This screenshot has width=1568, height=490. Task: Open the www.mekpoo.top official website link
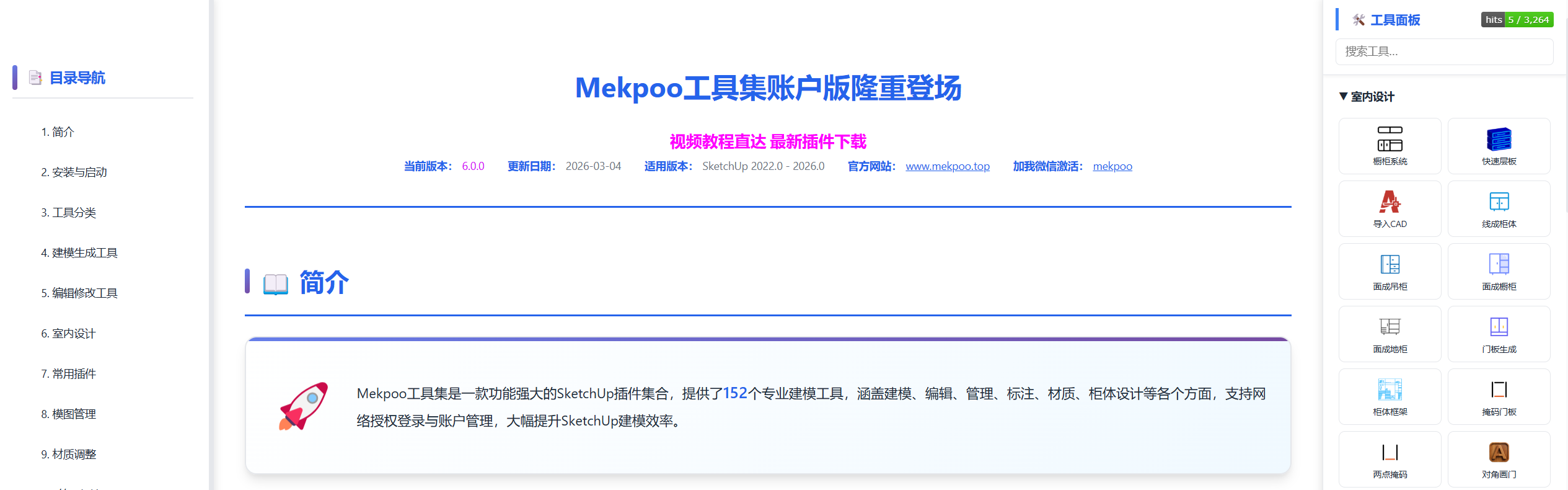(947, 166)
